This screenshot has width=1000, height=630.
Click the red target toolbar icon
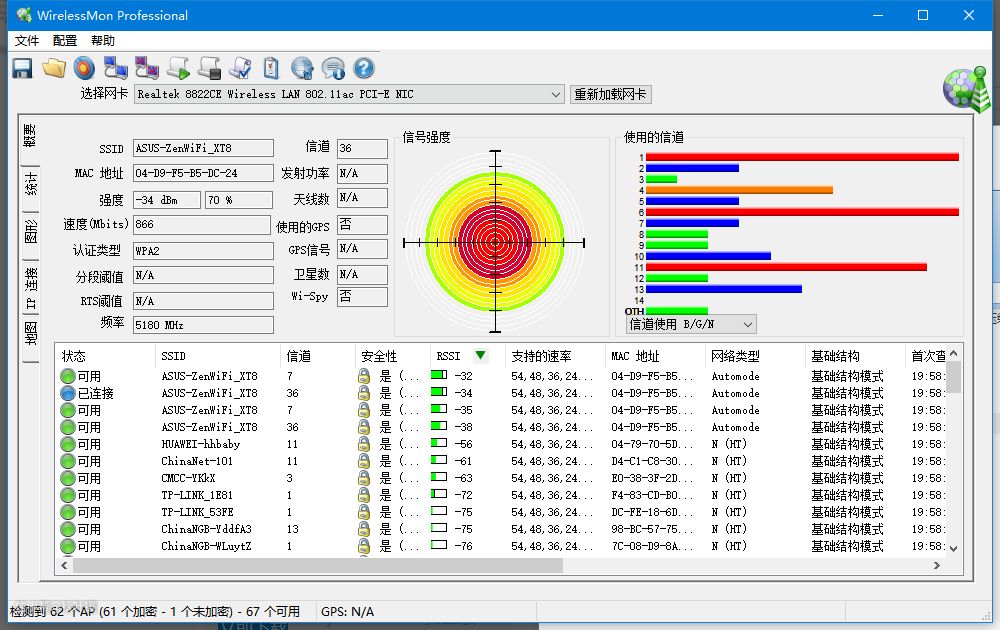85,68
